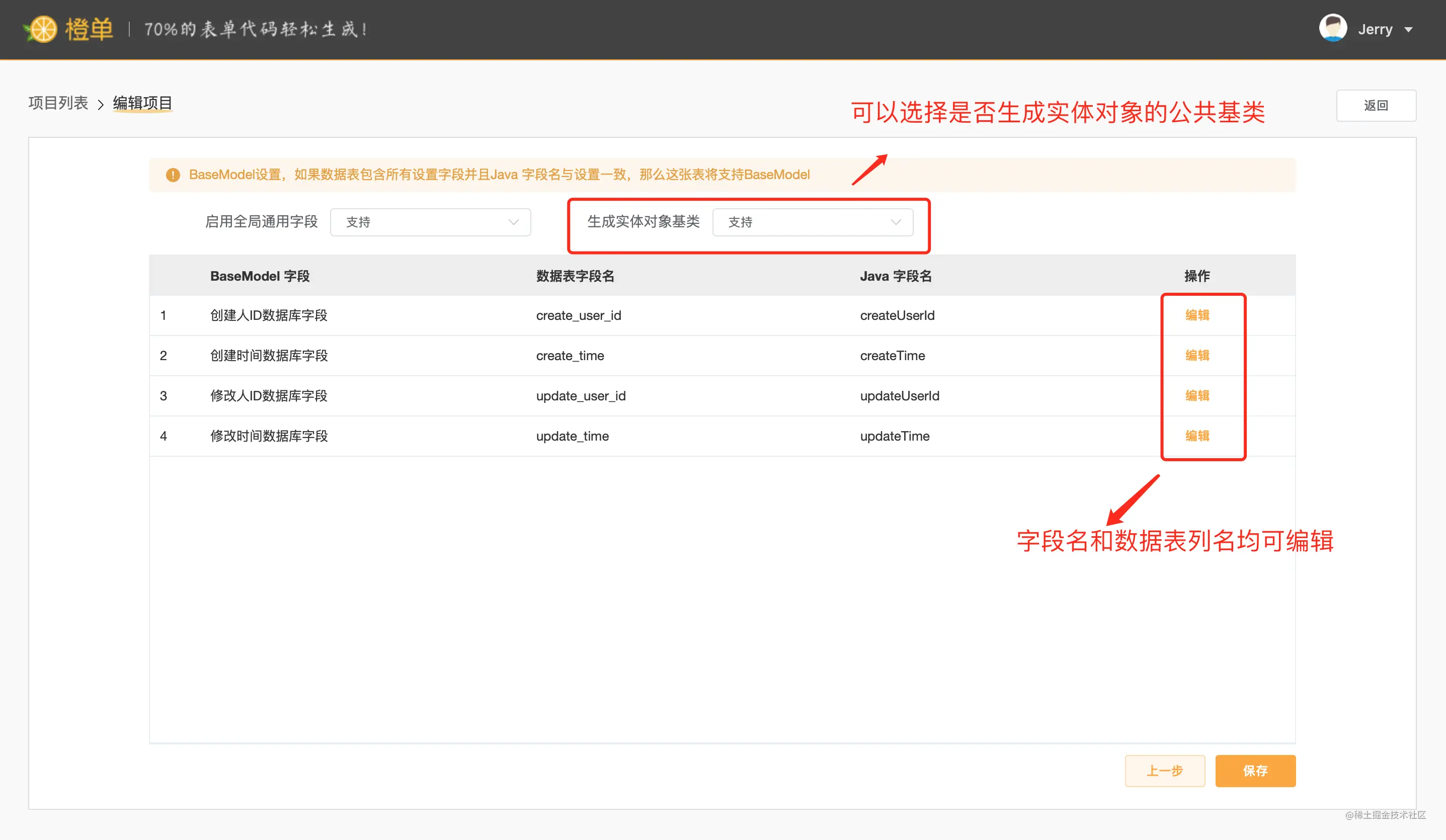
Task: Select the createUserId Java field cell
Action: click(897, 315)
